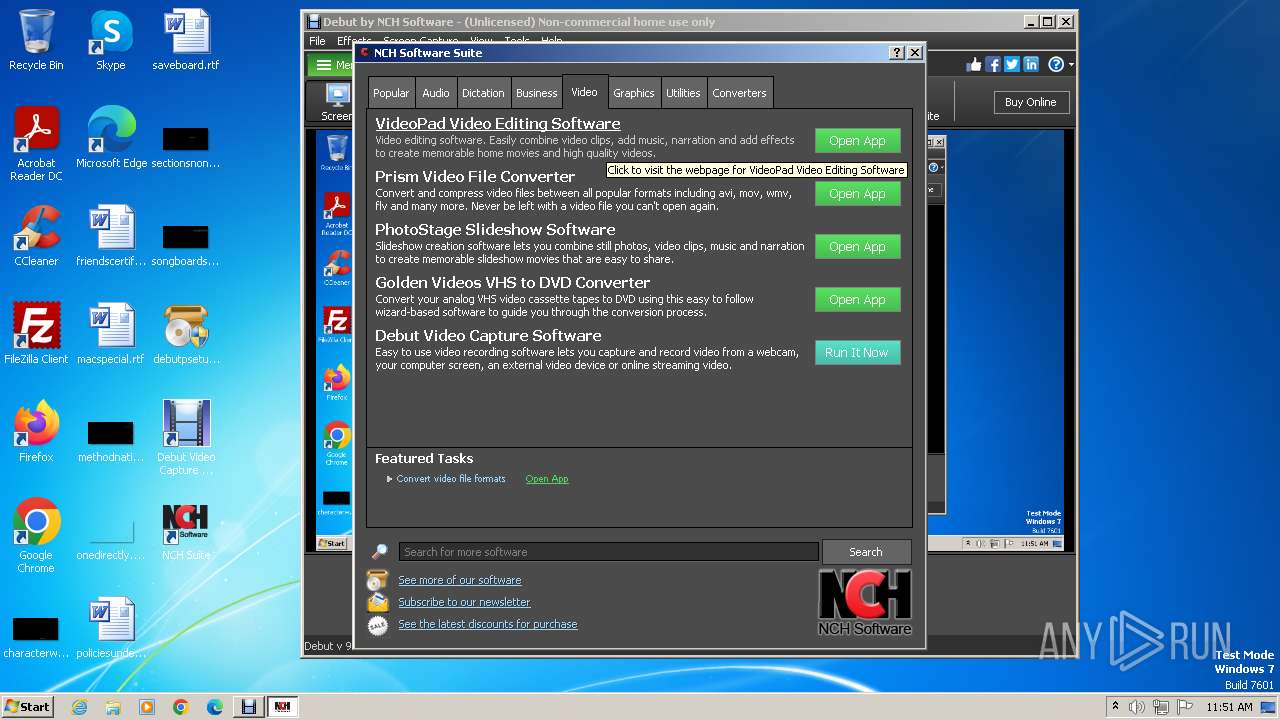Click the thumbs-up like icon in Debut
The image size is (1280, 720).
coord(974,64)
